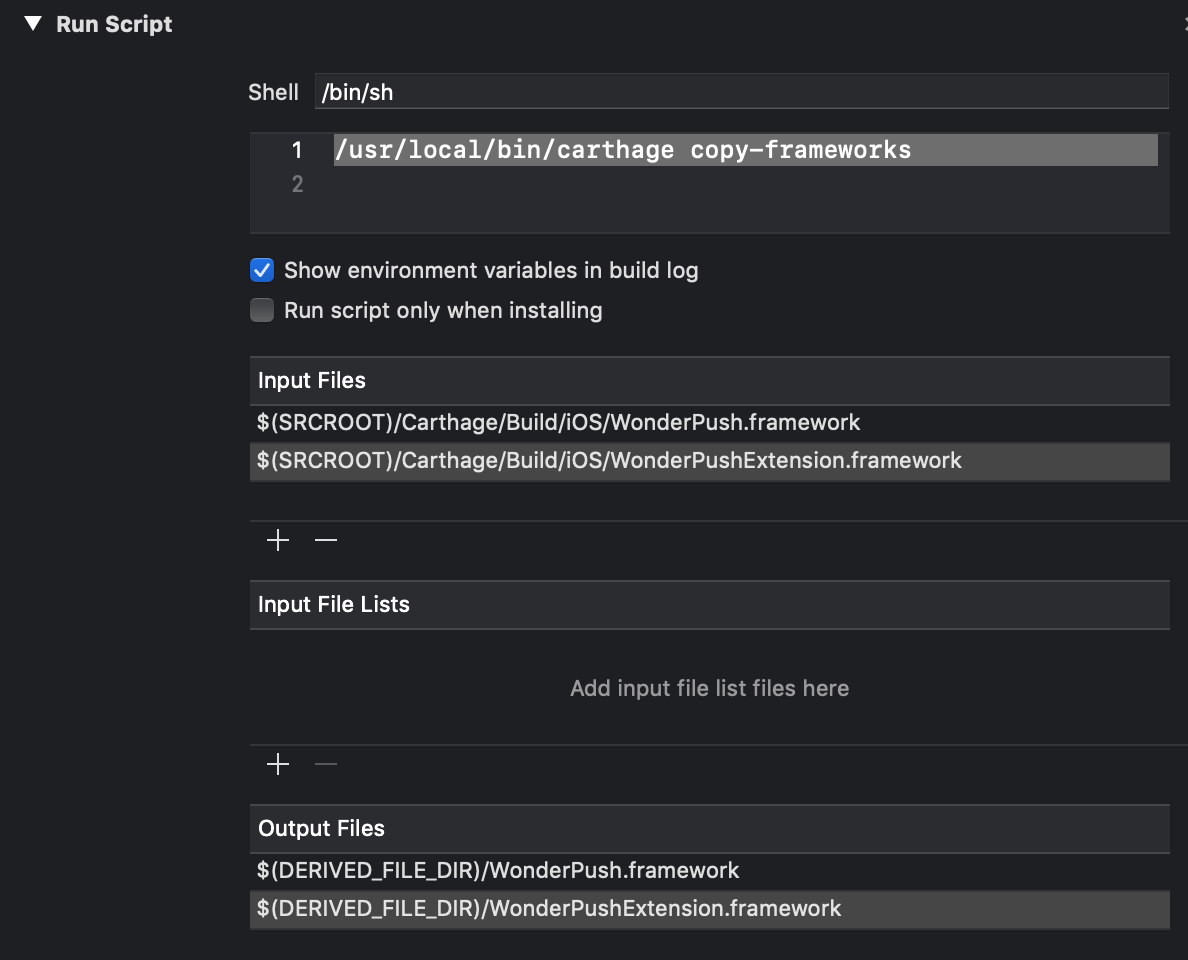Select $(DERIVED_FILE_DIR)/WonderPush.framework output row
Screen dimensions: 1188x960
(709, 871)
